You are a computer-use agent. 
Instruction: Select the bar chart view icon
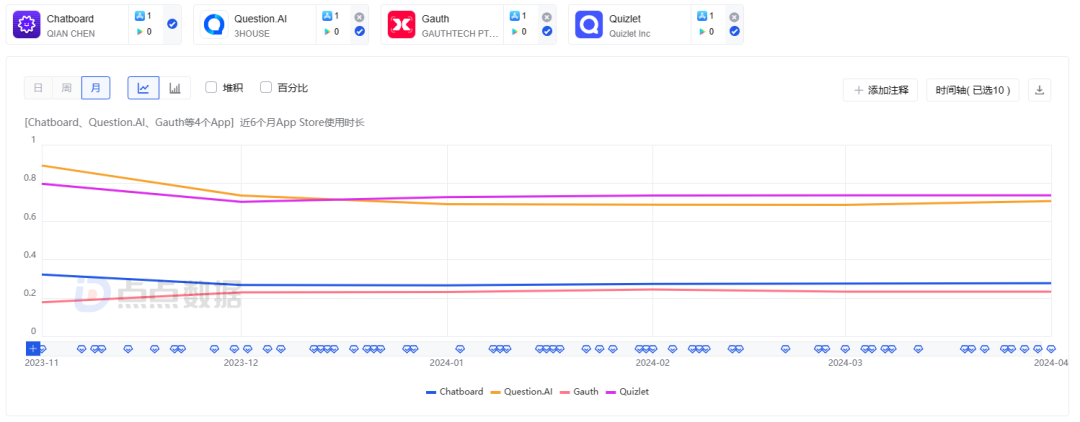click(x=175, y=88)
